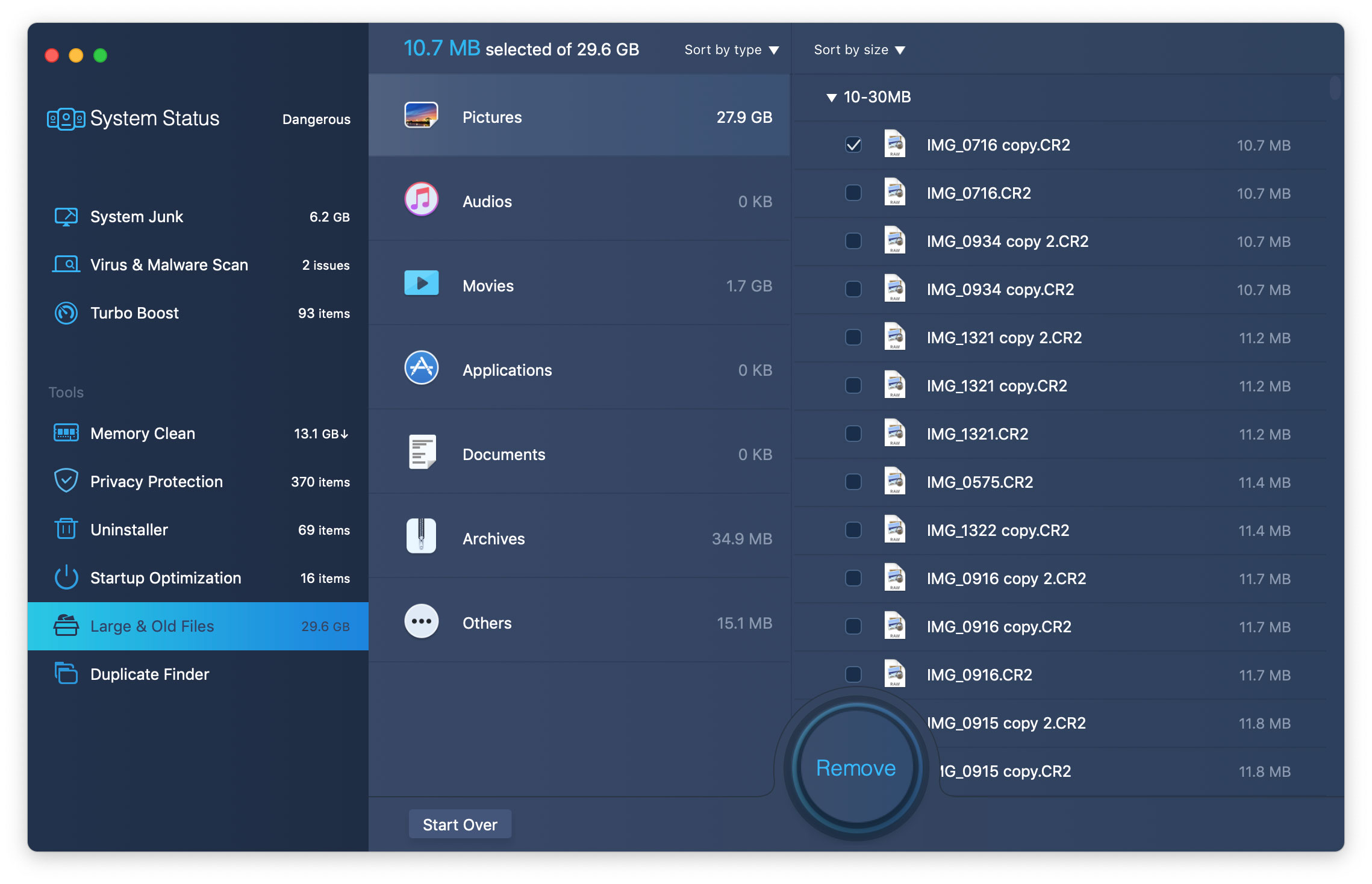Click the file list scrollbar
Screen dimensions: 1372x884
[x=1335, y=88]
